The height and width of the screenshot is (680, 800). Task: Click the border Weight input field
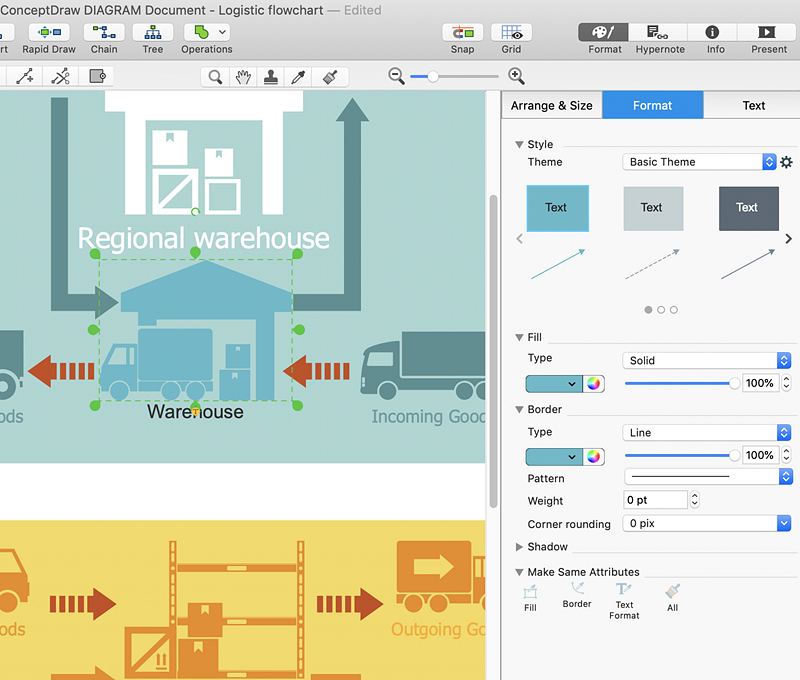[655, 500]
